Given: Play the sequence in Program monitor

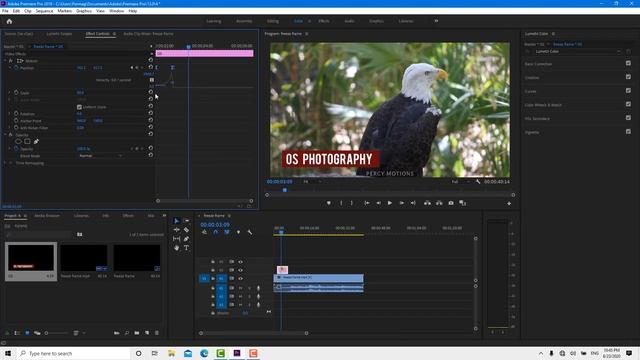Looking at the screenshot, I should pos(390,203).
